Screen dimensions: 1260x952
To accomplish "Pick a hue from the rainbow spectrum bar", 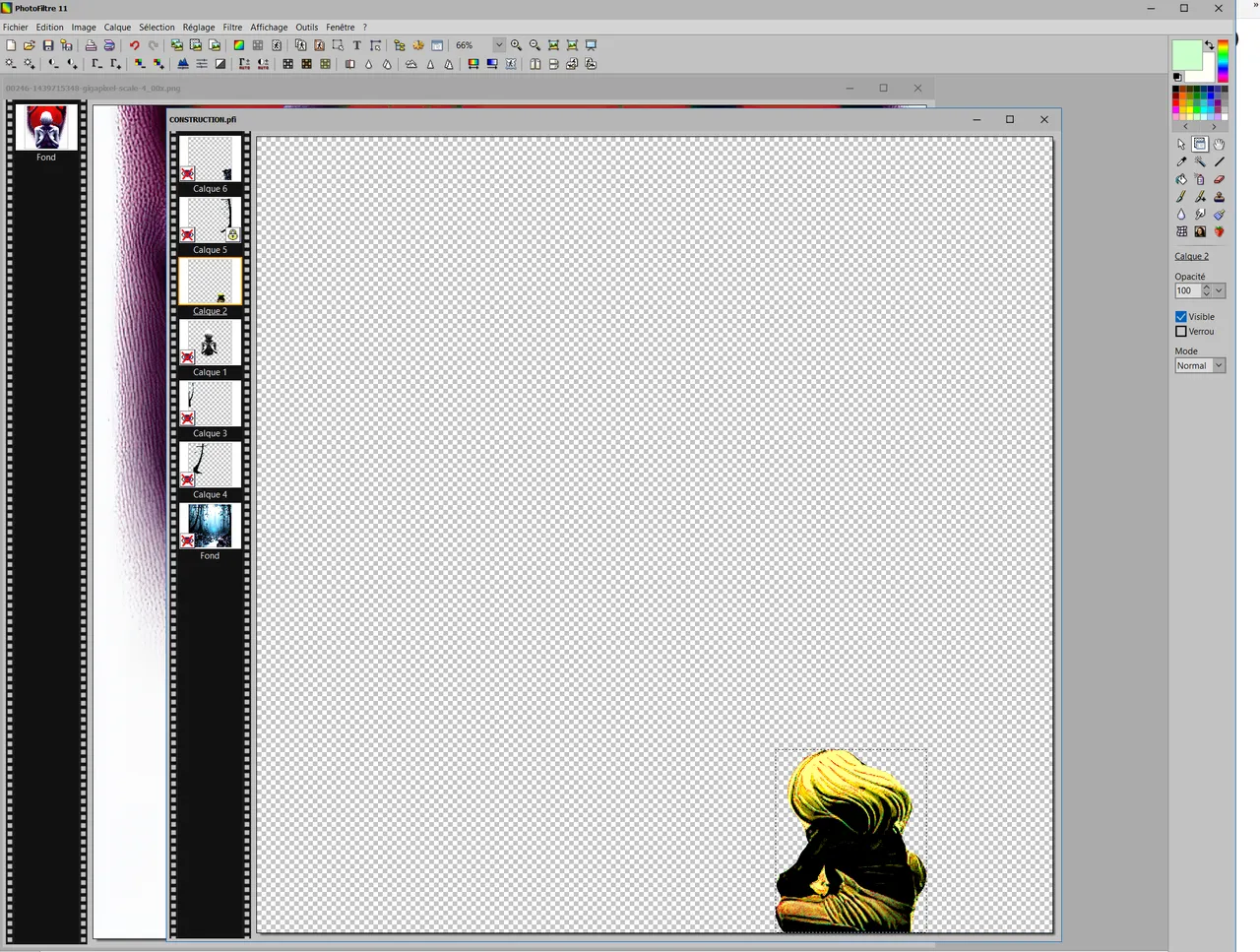I will pyautogui.click(x=1223, y=61).
